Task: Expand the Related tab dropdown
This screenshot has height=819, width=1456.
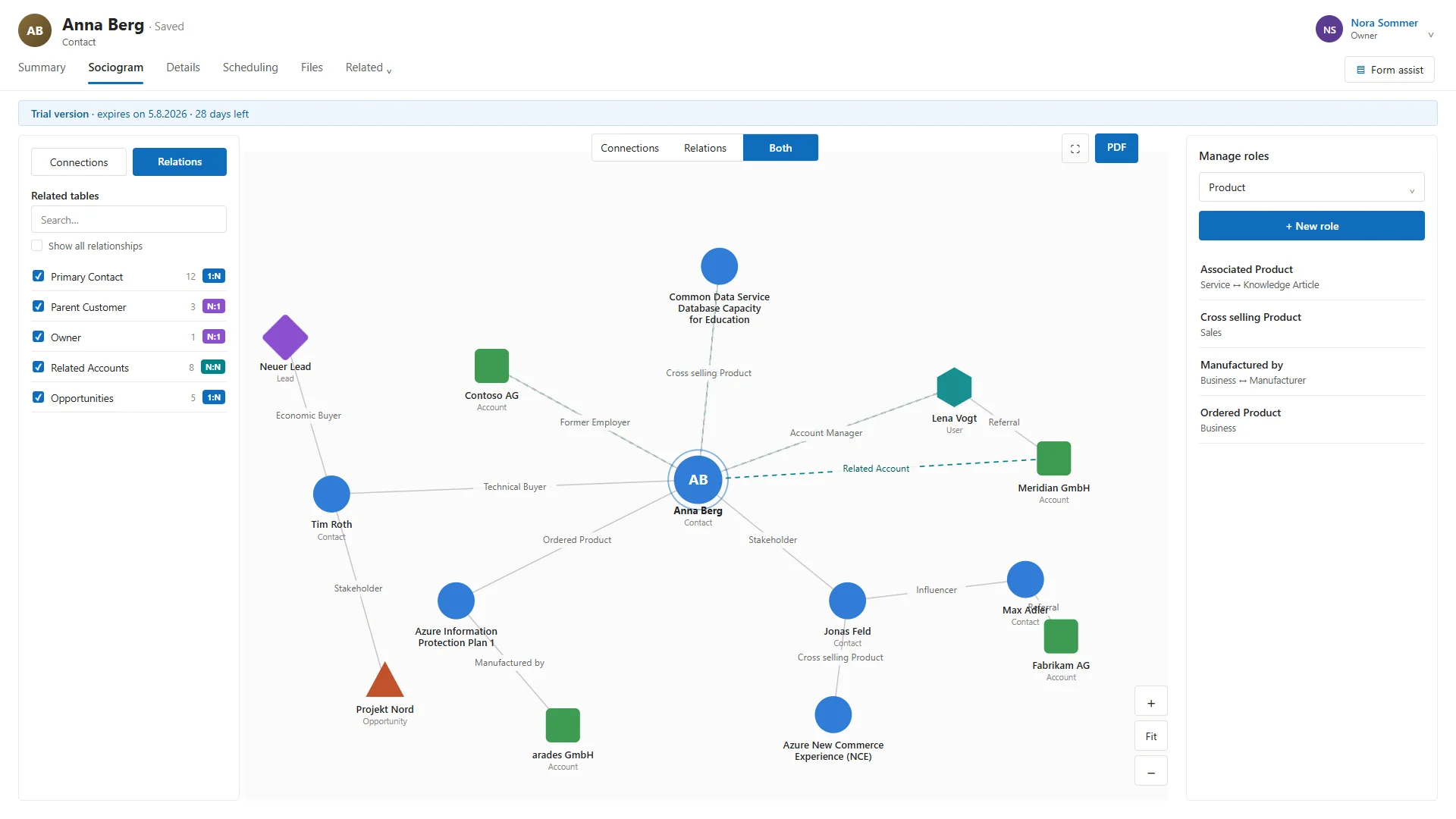Action: tap(369, 67)
